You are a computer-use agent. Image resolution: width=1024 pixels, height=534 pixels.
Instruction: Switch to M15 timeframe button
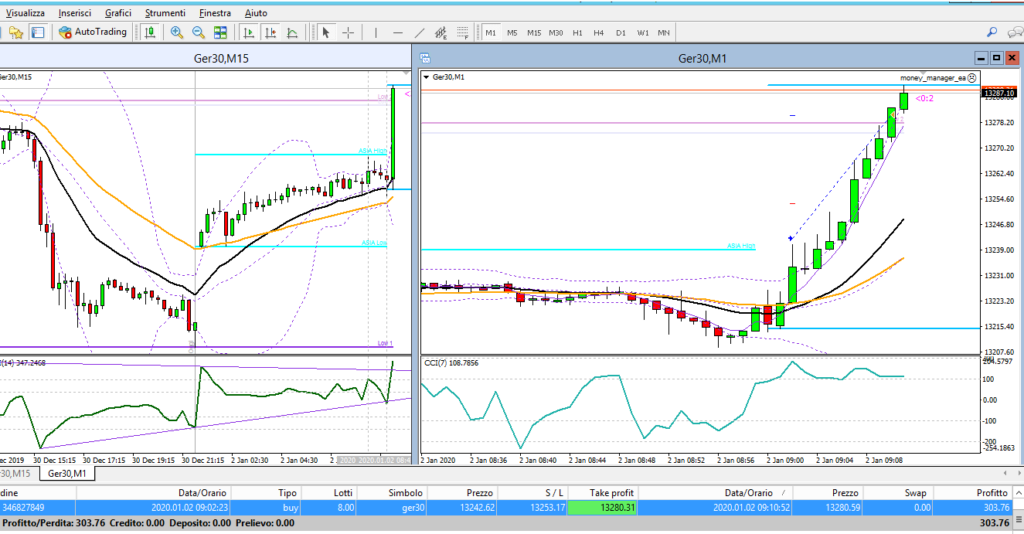[x=534, y=33]
